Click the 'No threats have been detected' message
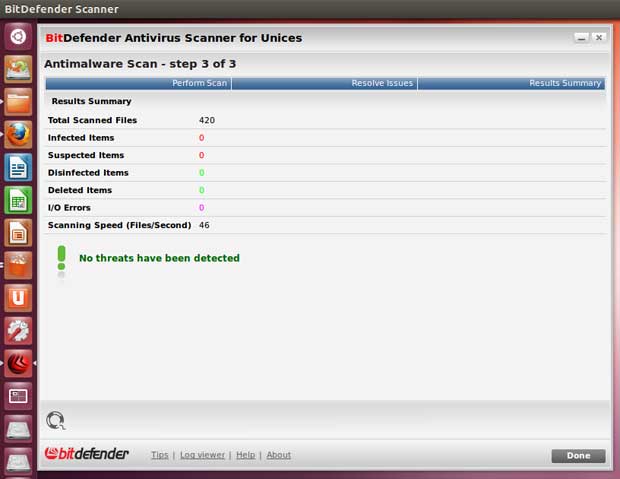 click(x=159, y=258)
